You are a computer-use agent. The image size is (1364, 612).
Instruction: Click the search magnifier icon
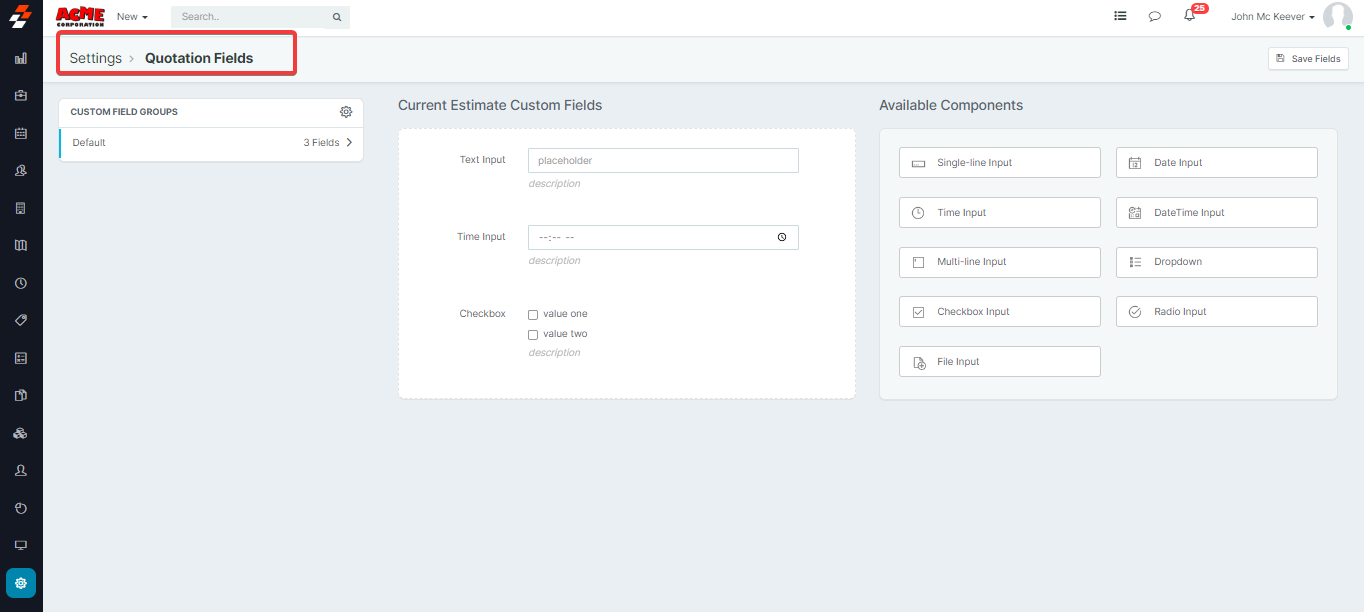pos(337,17)
